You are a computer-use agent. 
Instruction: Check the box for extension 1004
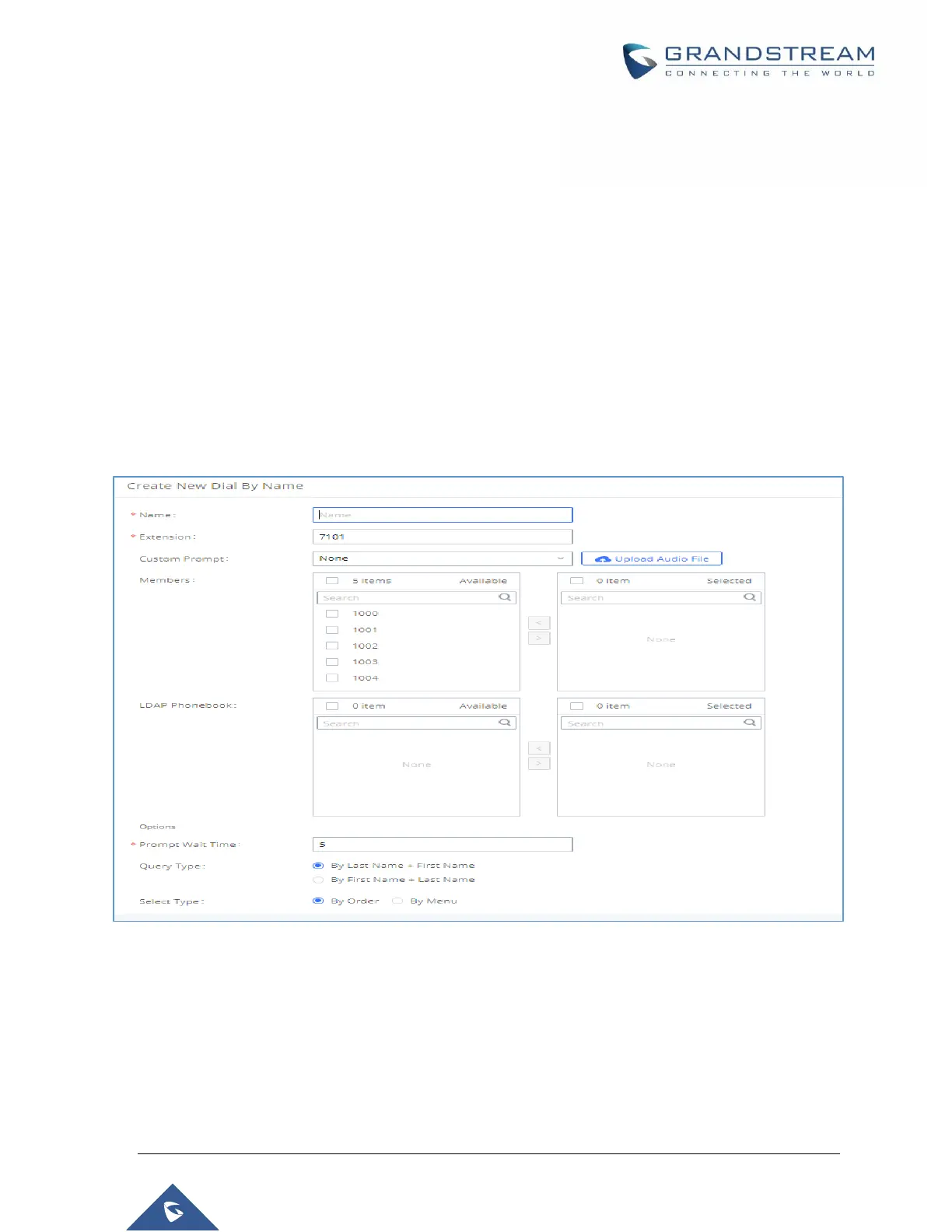click(332, 678)
